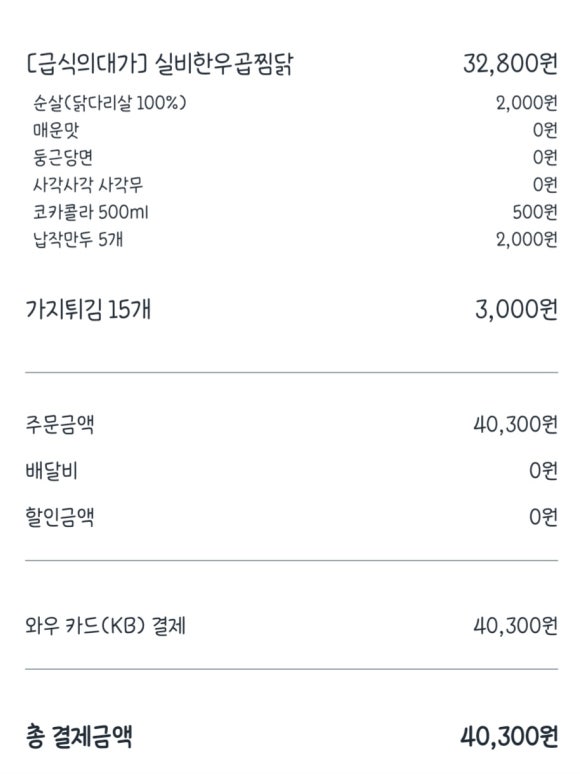The height and width of the screenshot is (774, 580).
Task: Click the 32,800원 price
Action: coord(510,64)
